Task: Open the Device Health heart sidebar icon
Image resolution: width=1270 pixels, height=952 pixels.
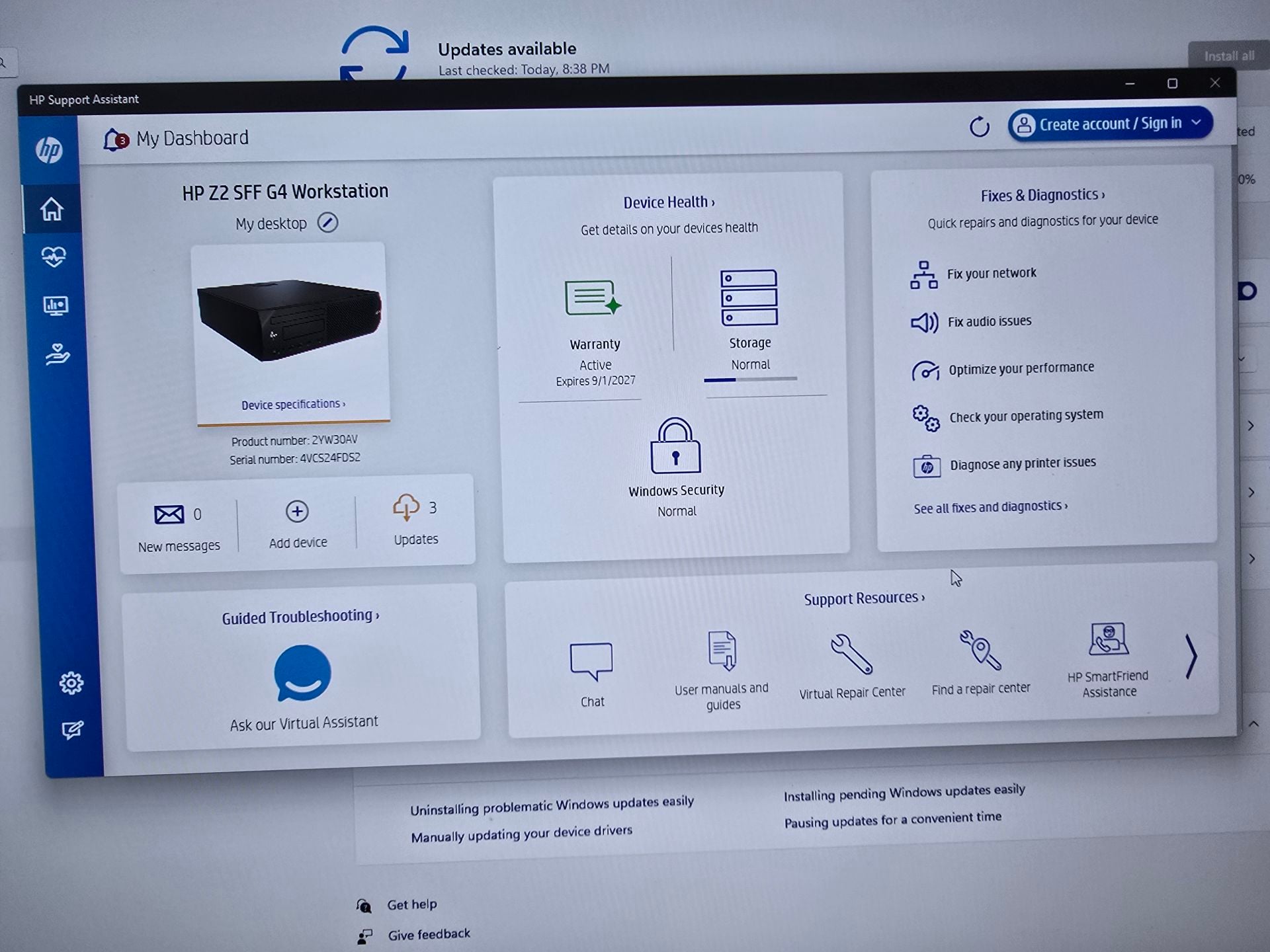Action: click(54, 257)
